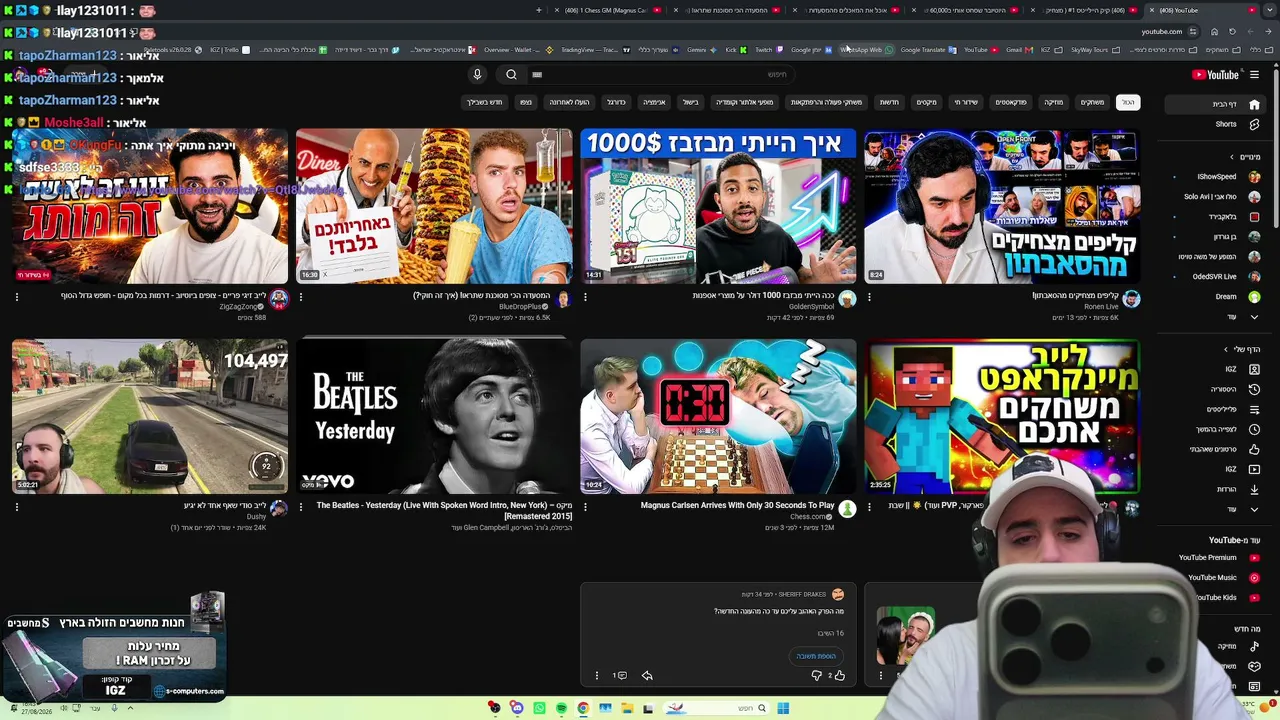Screen dimensions: 1280x720
Task: Select the 'מיקסים' filter chip
Action: click(927, 102)
